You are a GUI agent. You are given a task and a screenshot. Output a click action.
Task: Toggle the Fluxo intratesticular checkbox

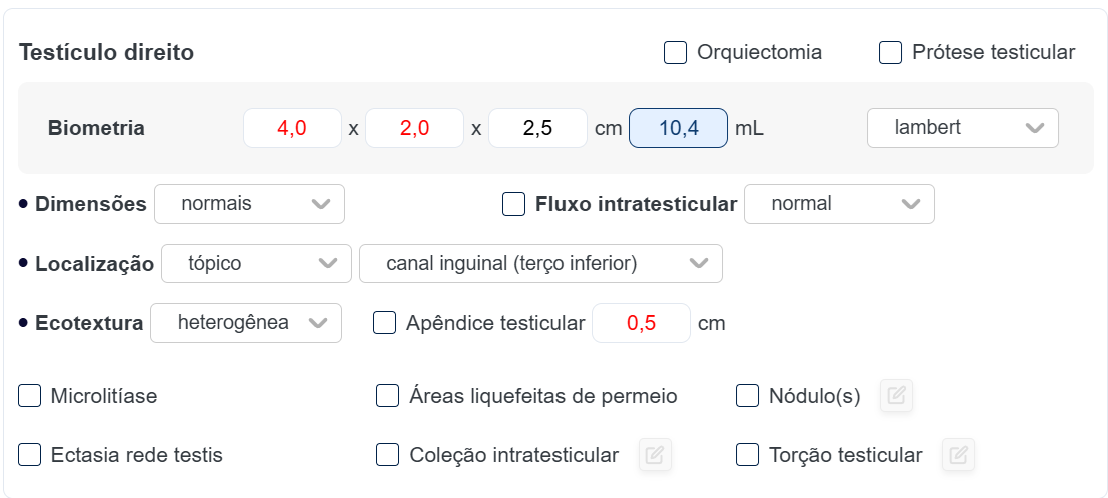[x=513, y=204]
